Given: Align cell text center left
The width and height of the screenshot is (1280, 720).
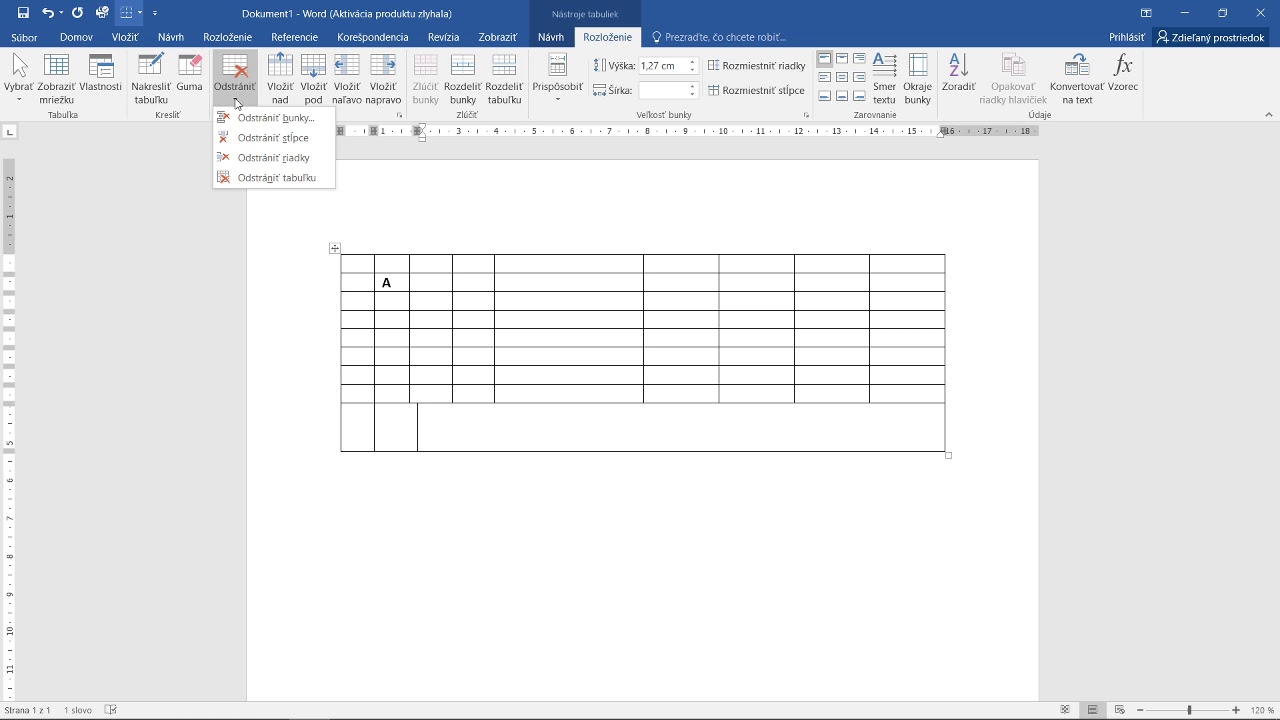Looking at the screenshot, I should pyautogui.click(x=824, y=77).
